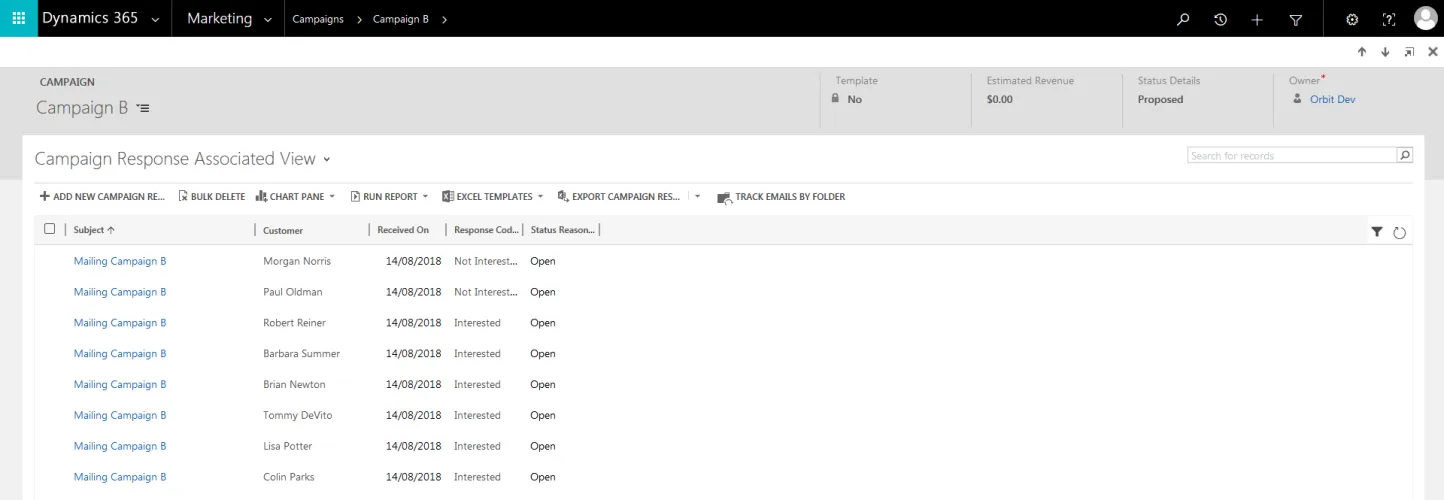Open Mailing Campaign B for Robert Reiner
Screen dimensions: 1444x500
point(120,323)
